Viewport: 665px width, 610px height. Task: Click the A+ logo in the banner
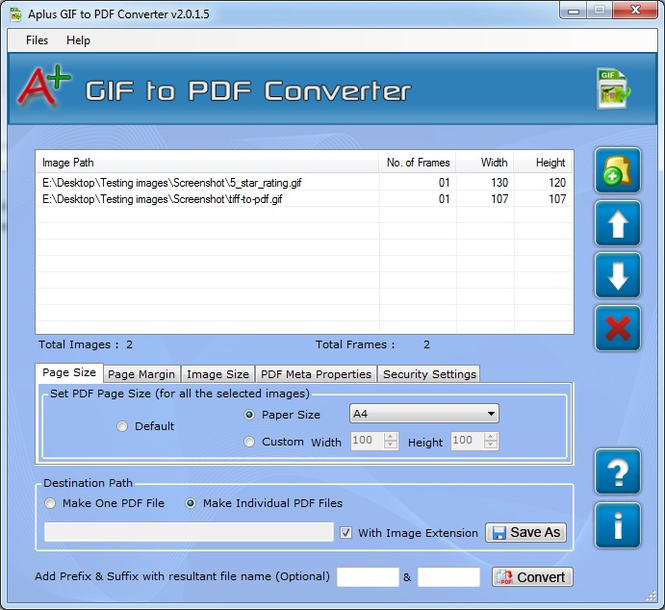[x=44, y=86]
